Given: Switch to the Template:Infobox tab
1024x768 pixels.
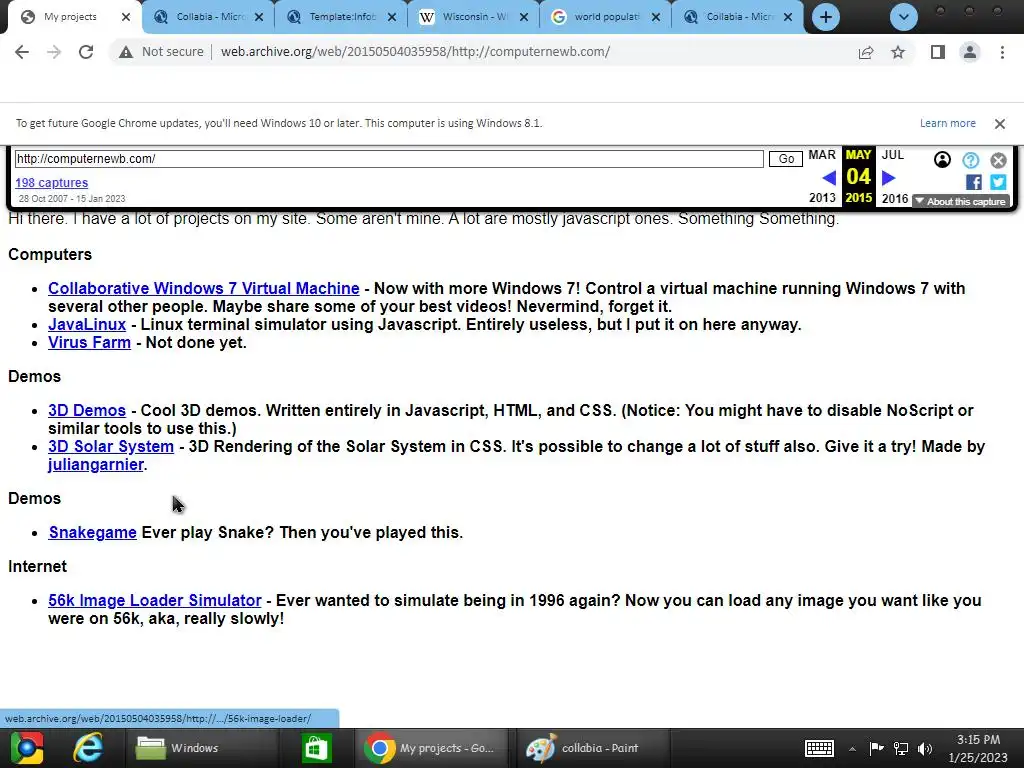Looking at the screenshot, I should pos(343,17).
